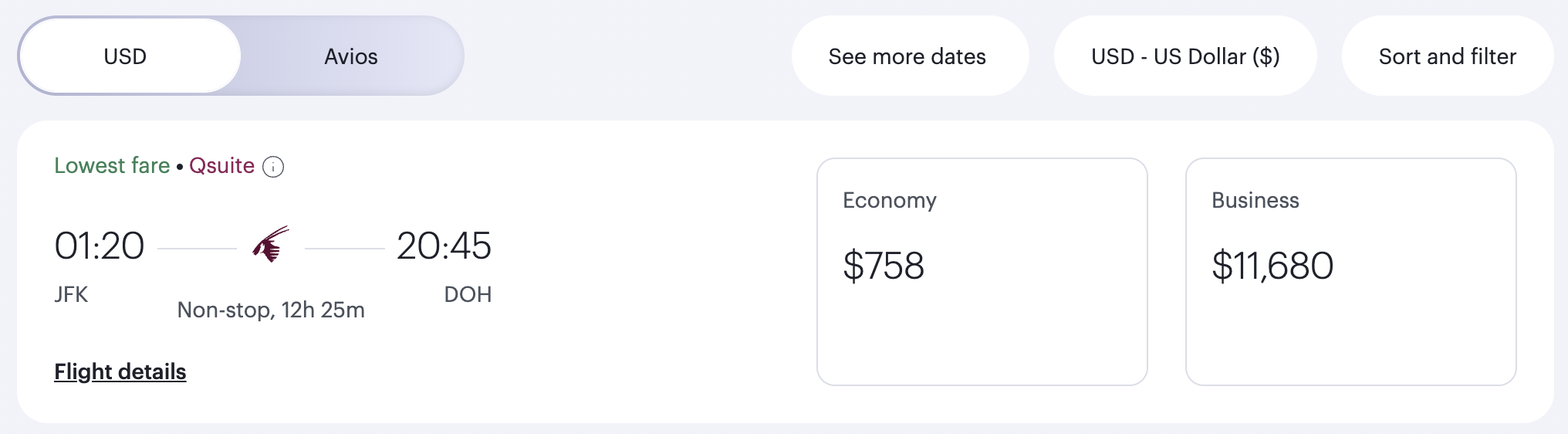Viewport: 1568px width, 434px height.
Task: Switch price display to USD
Action: pos(125,56)
